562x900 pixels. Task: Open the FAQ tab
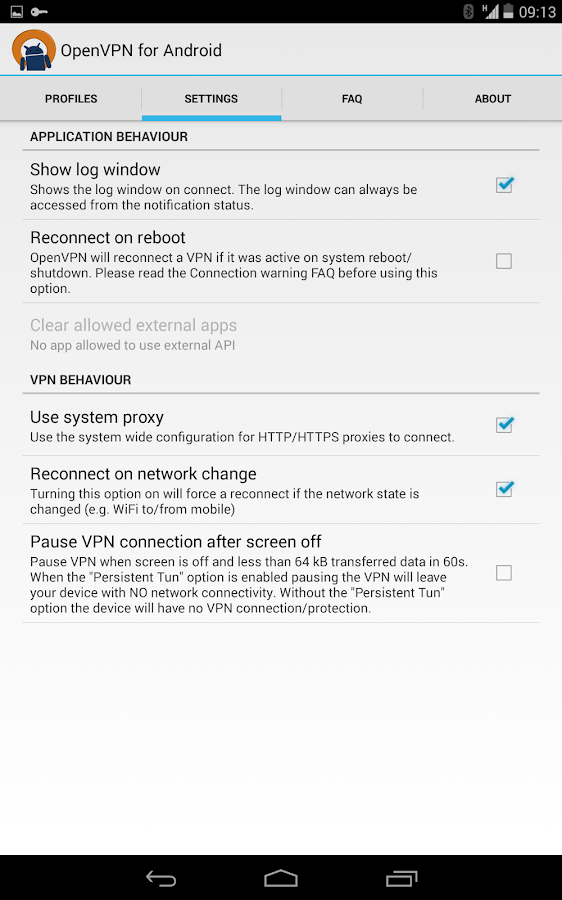click(x=352, y=99)
